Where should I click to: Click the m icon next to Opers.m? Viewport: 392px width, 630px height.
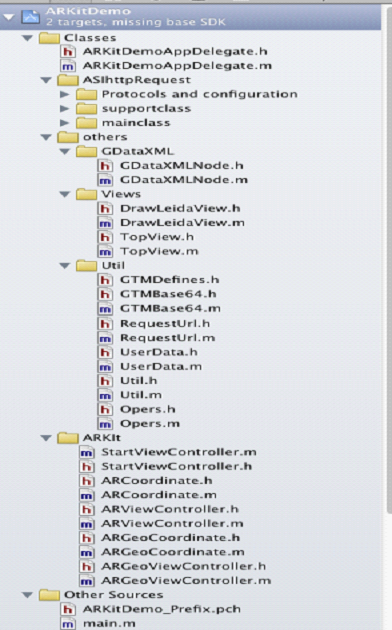[x=105, y=423]
